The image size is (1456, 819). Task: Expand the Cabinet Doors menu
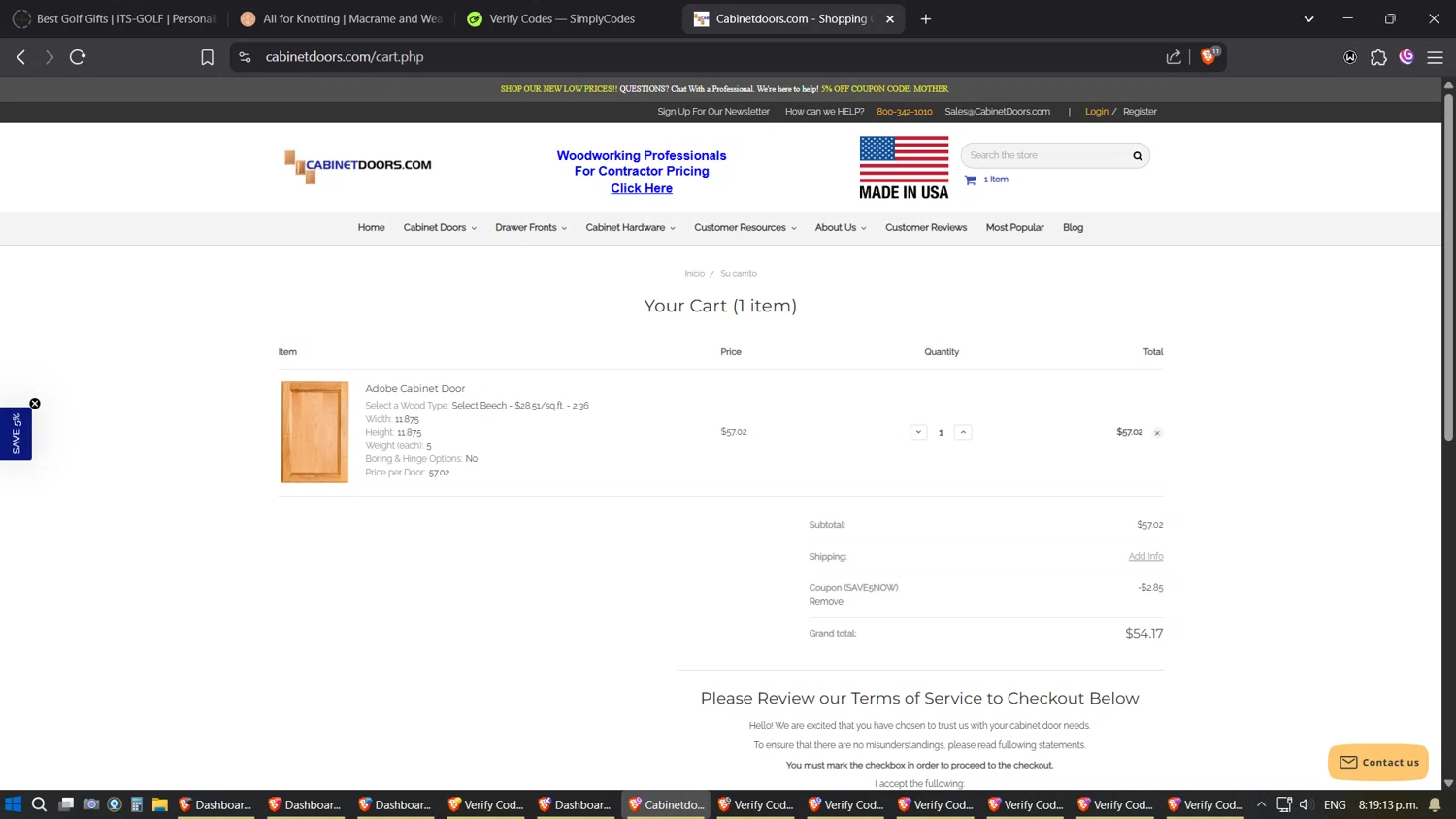pyautogui.click(x=440, y=227)
